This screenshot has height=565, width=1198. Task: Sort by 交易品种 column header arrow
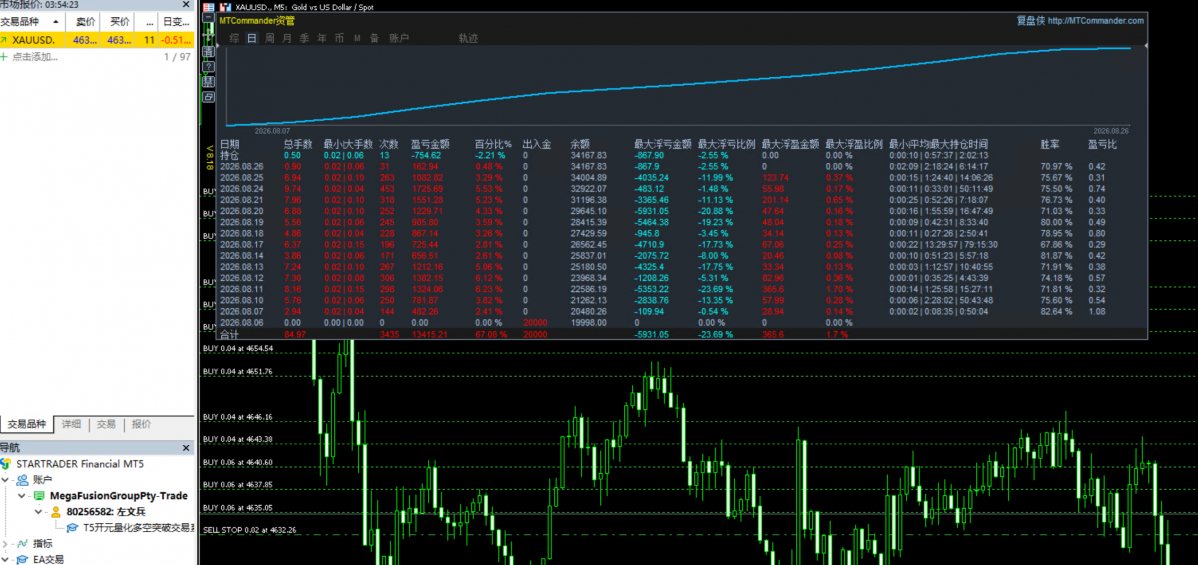[x=55, y=22]
